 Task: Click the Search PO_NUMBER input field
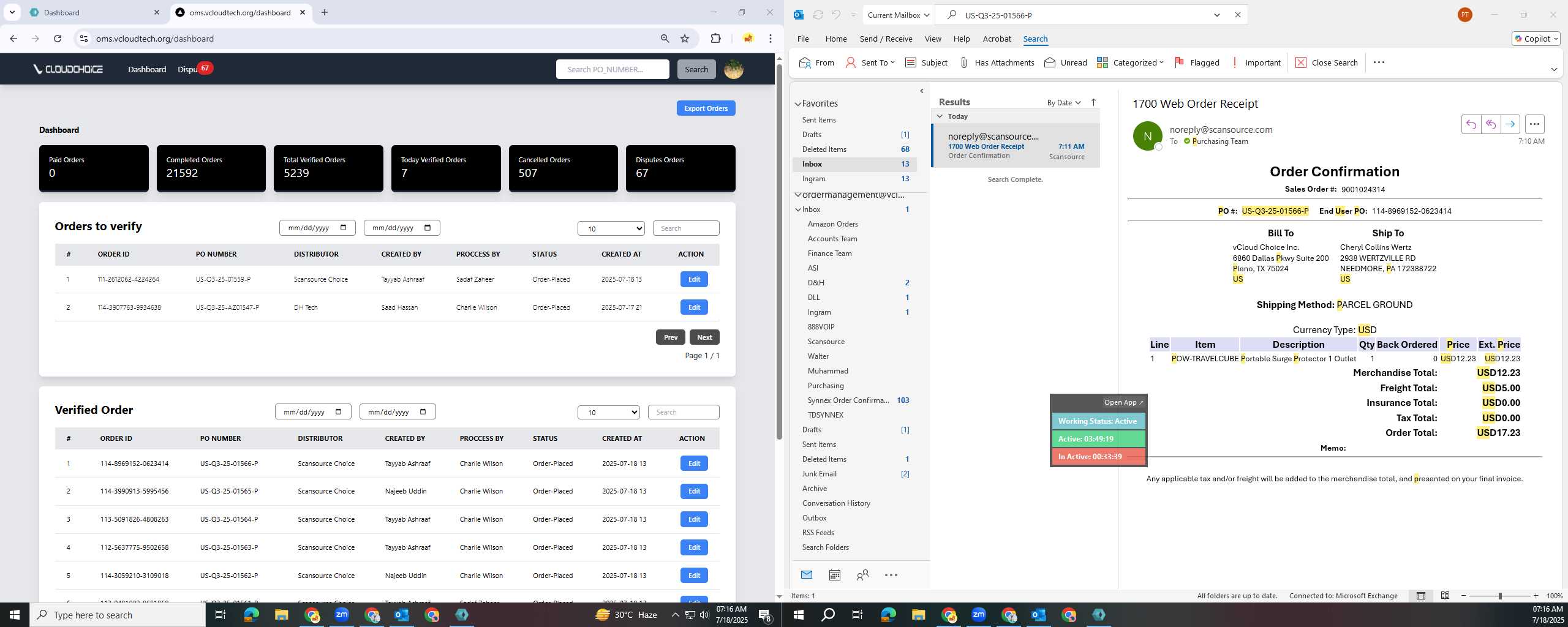pyautogui.click(x=612, y=69)
